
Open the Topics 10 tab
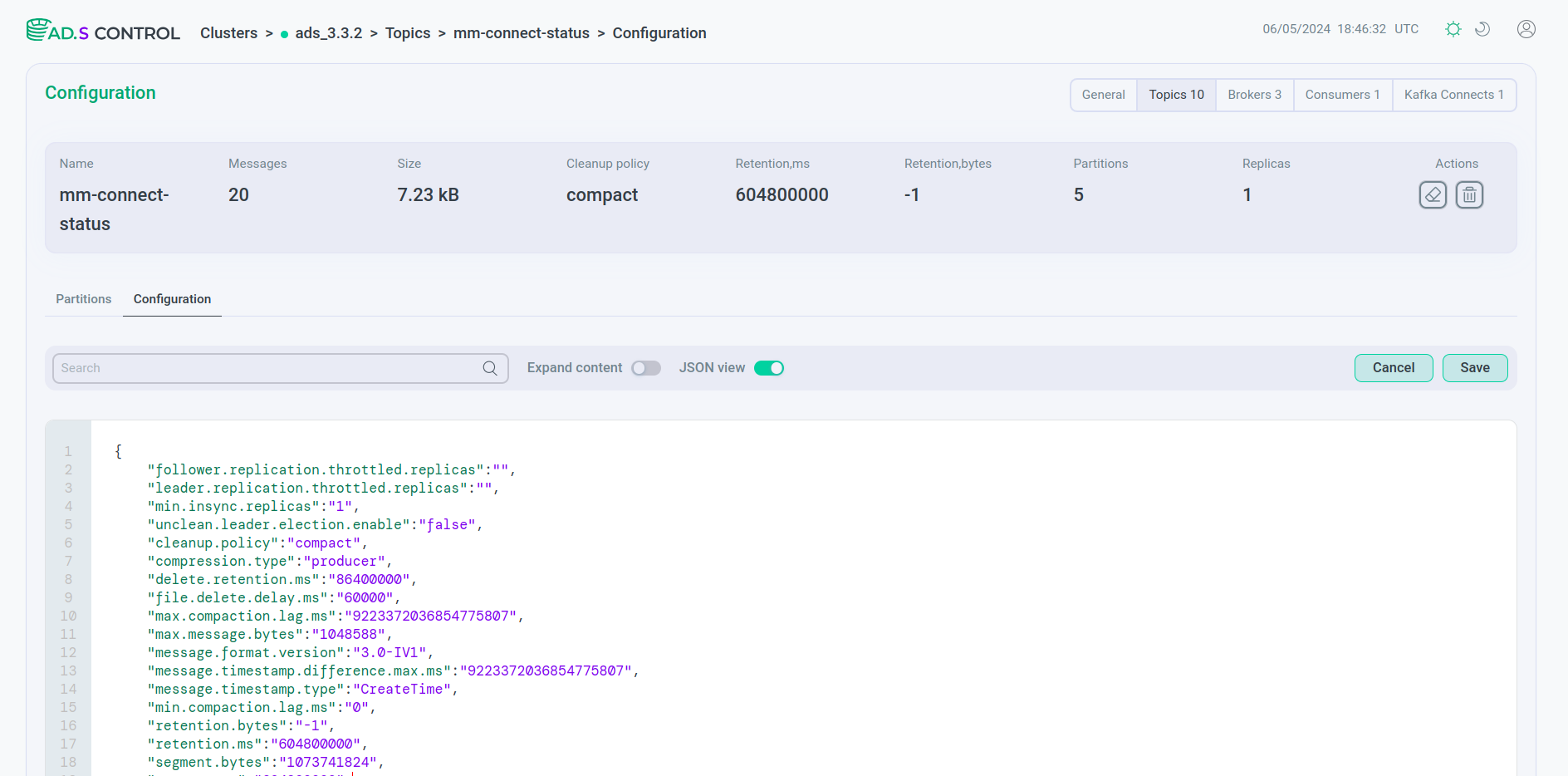1176,95
